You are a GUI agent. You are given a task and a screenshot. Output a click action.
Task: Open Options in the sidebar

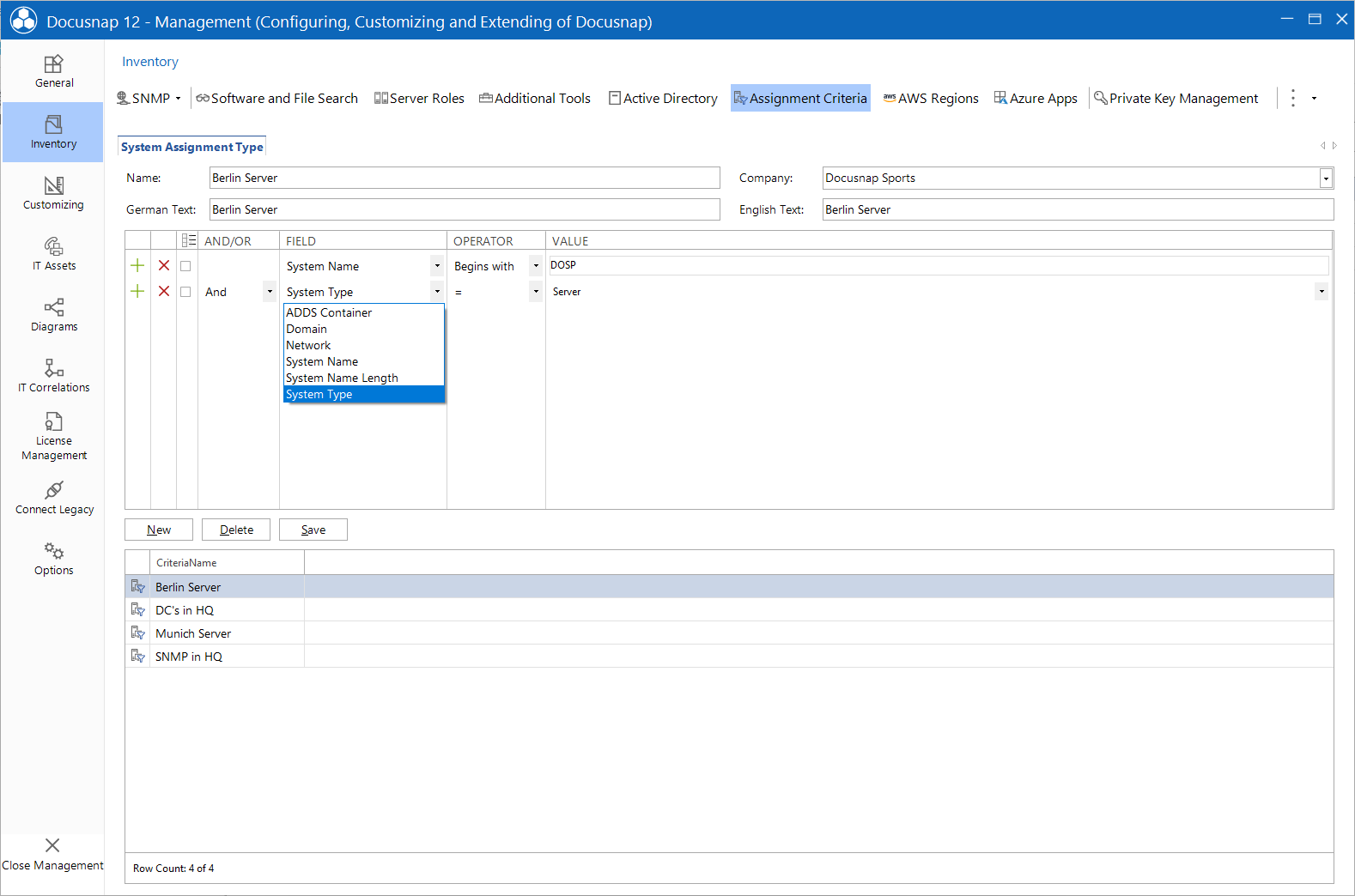click(53, 559)
